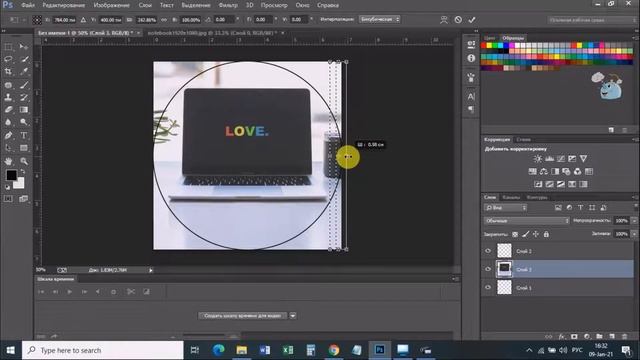Screen dimensions: 640x360
Task: Add a Curves adjustment
Action: 561,159
